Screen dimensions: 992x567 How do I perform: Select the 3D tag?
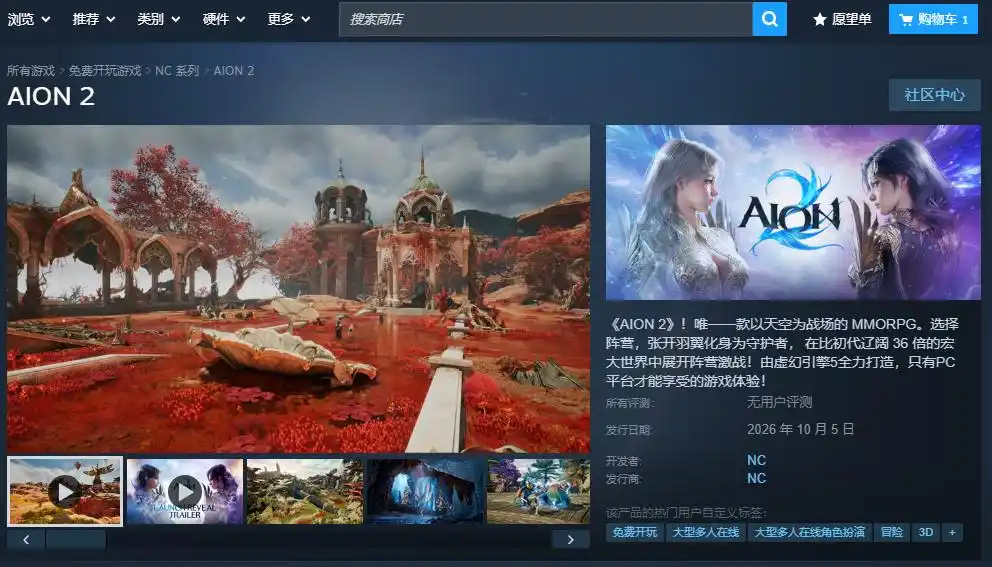pyautogui.click(x=926, y=532)
